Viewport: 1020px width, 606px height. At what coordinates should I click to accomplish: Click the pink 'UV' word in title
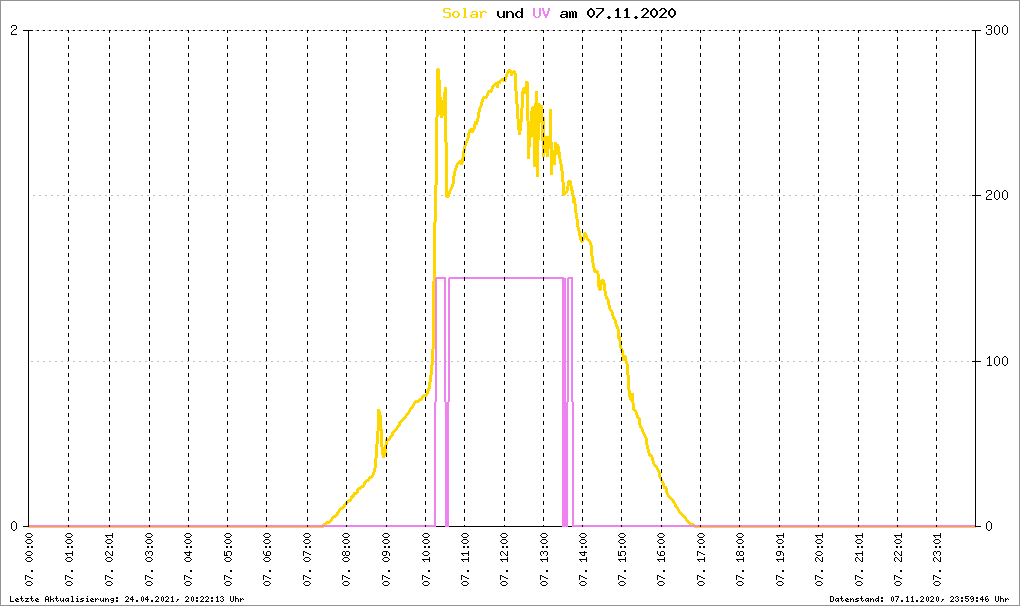(541, 13)
